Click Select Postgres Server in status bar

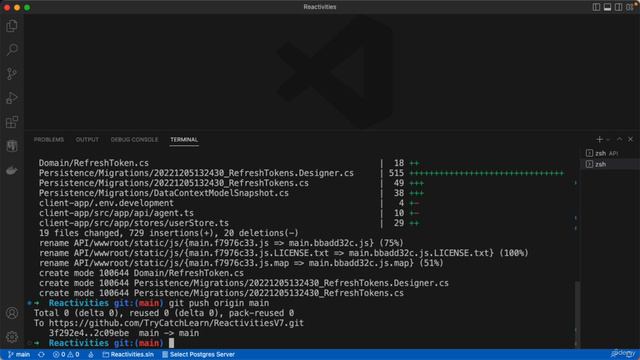coord(198,354)
